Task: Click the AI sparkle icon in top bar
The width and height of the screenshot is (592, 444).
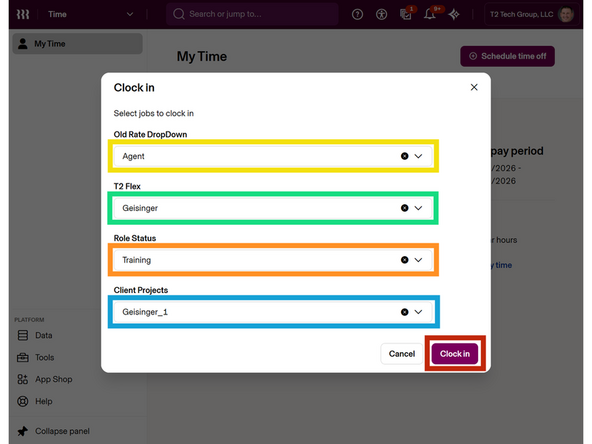Action: tap(454, 14)
